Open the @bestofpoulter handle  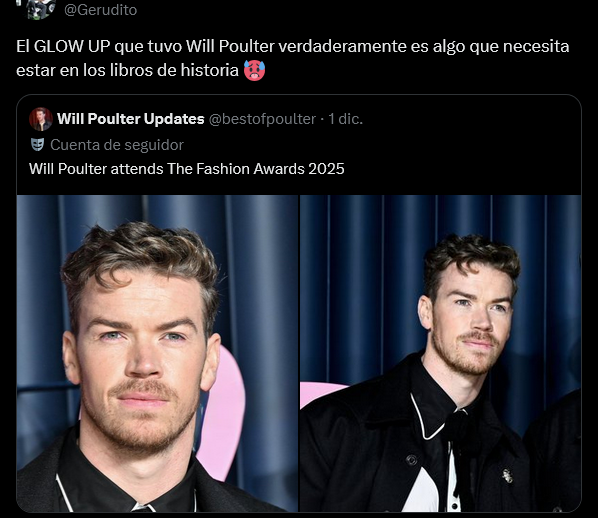click(262, 119)
